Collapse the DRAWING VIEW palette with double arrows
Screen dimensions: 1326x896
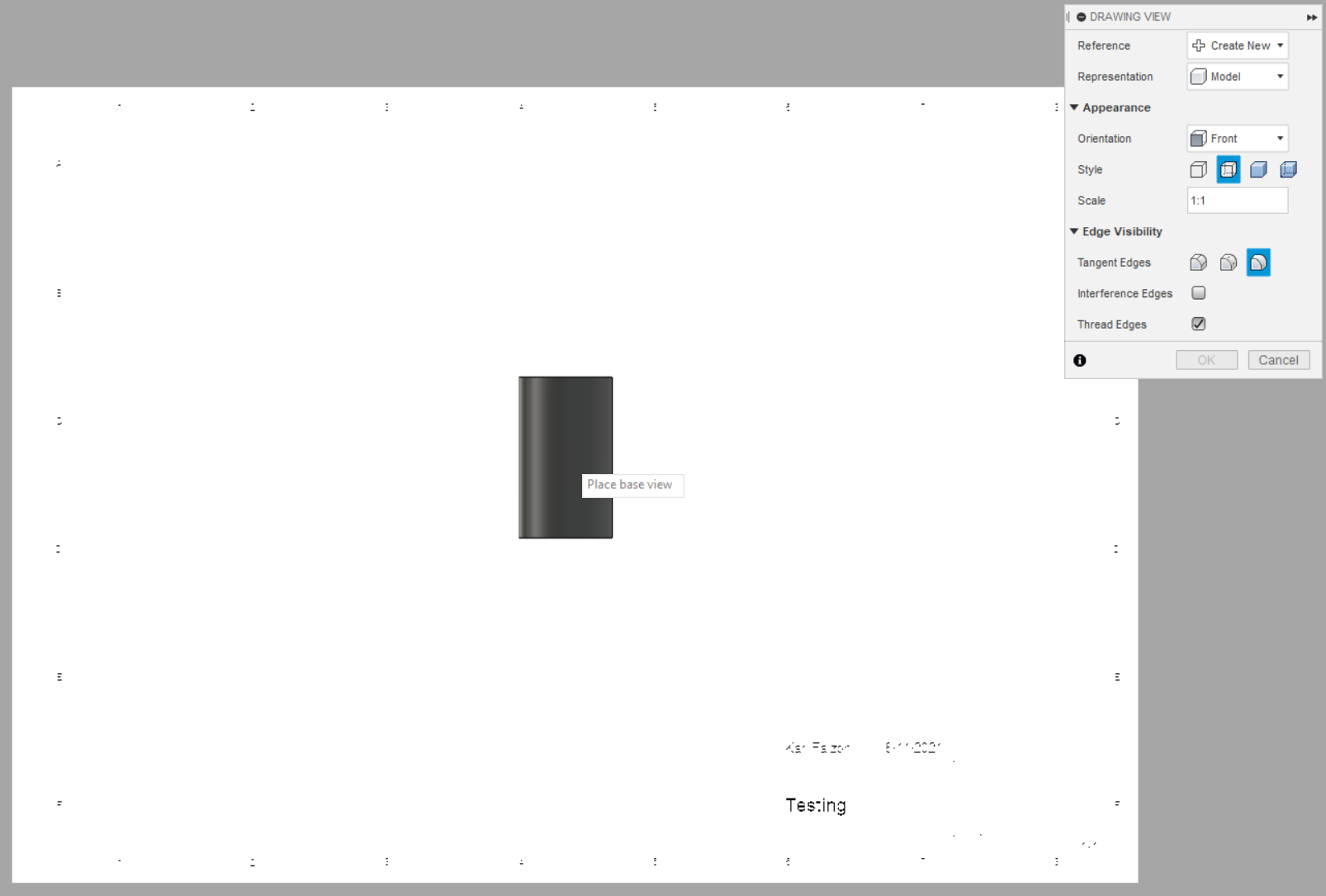coord(1312,17)
